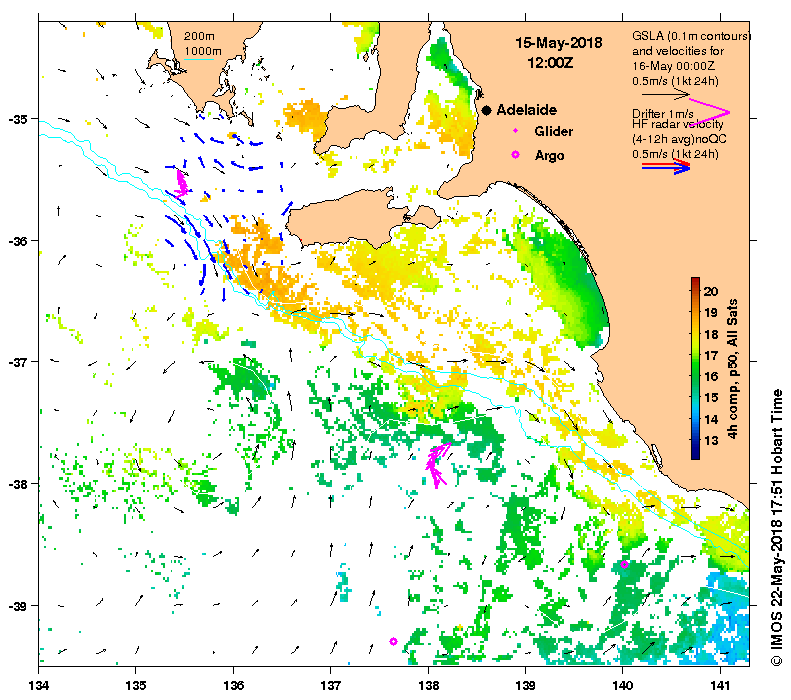Click the '140' longitude axis label
791x700 pixels.
(623, 685)
